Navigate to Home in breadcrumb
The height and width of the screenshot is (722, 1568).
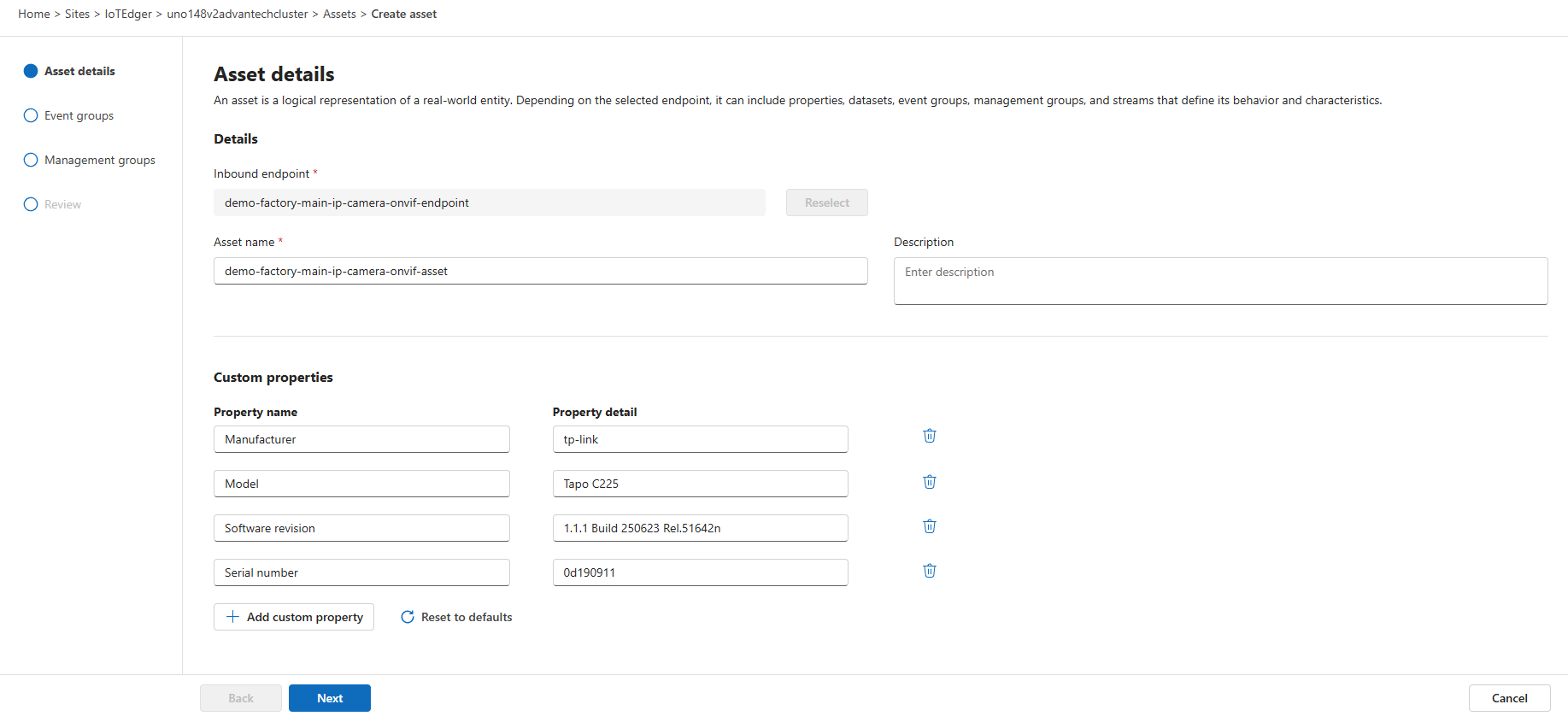pyautogui.click(x=34, y=14)
